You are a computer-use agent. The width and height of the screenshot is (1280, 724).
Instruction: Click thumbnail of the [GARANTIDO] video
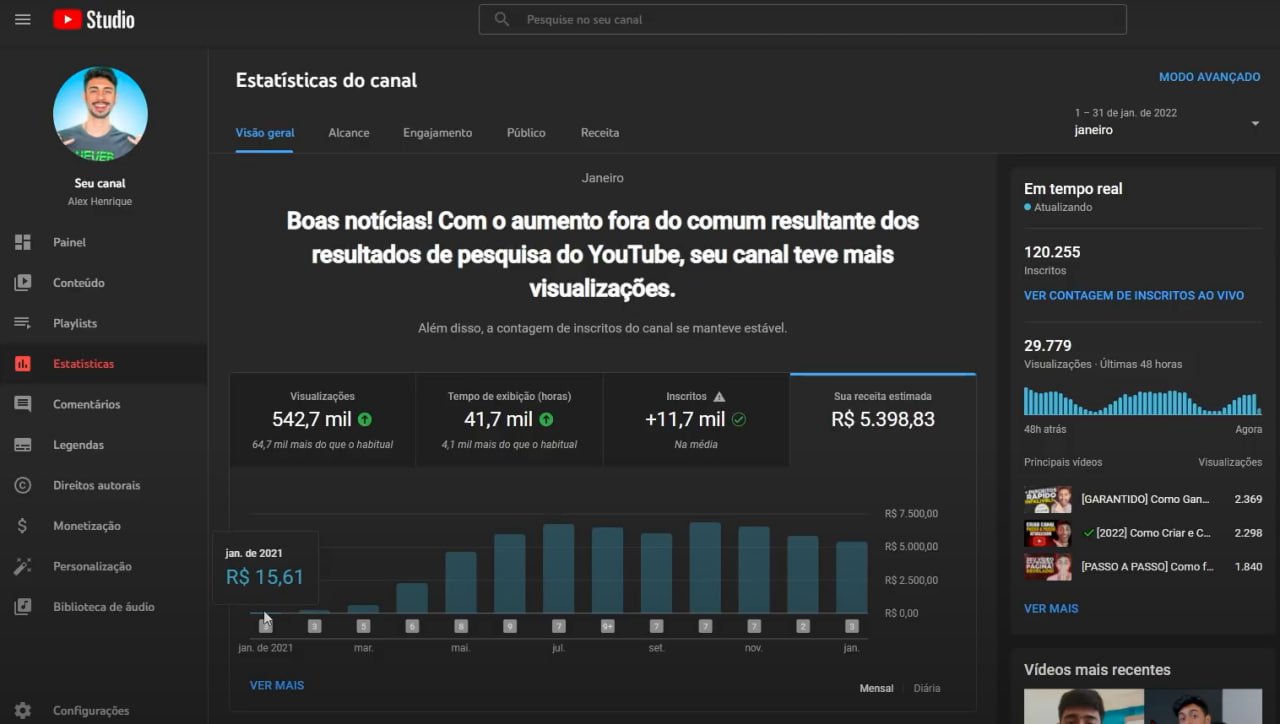point(1048,499)
